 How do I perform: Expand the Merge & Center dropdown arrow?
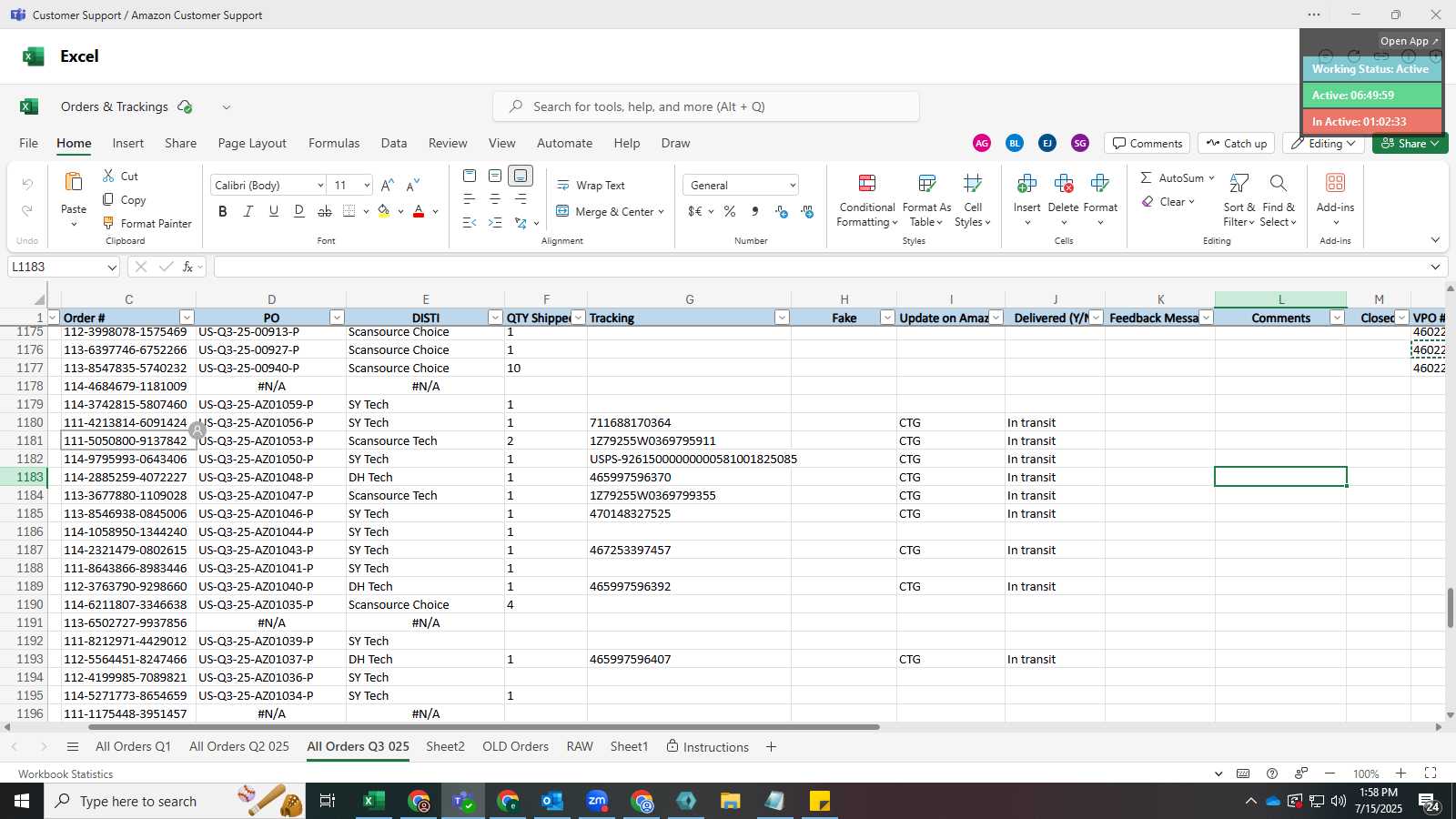(662, 212)
